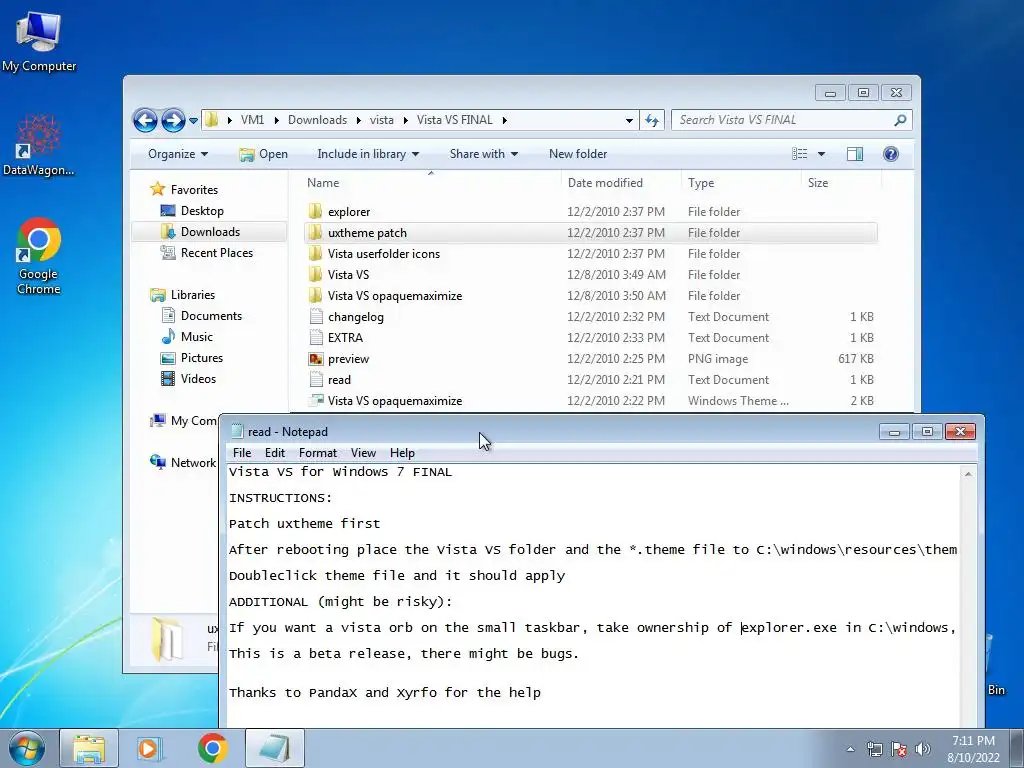Viewport: 1024px width, 768px height.
Task: Open the network tray icon
Action: 874,749
